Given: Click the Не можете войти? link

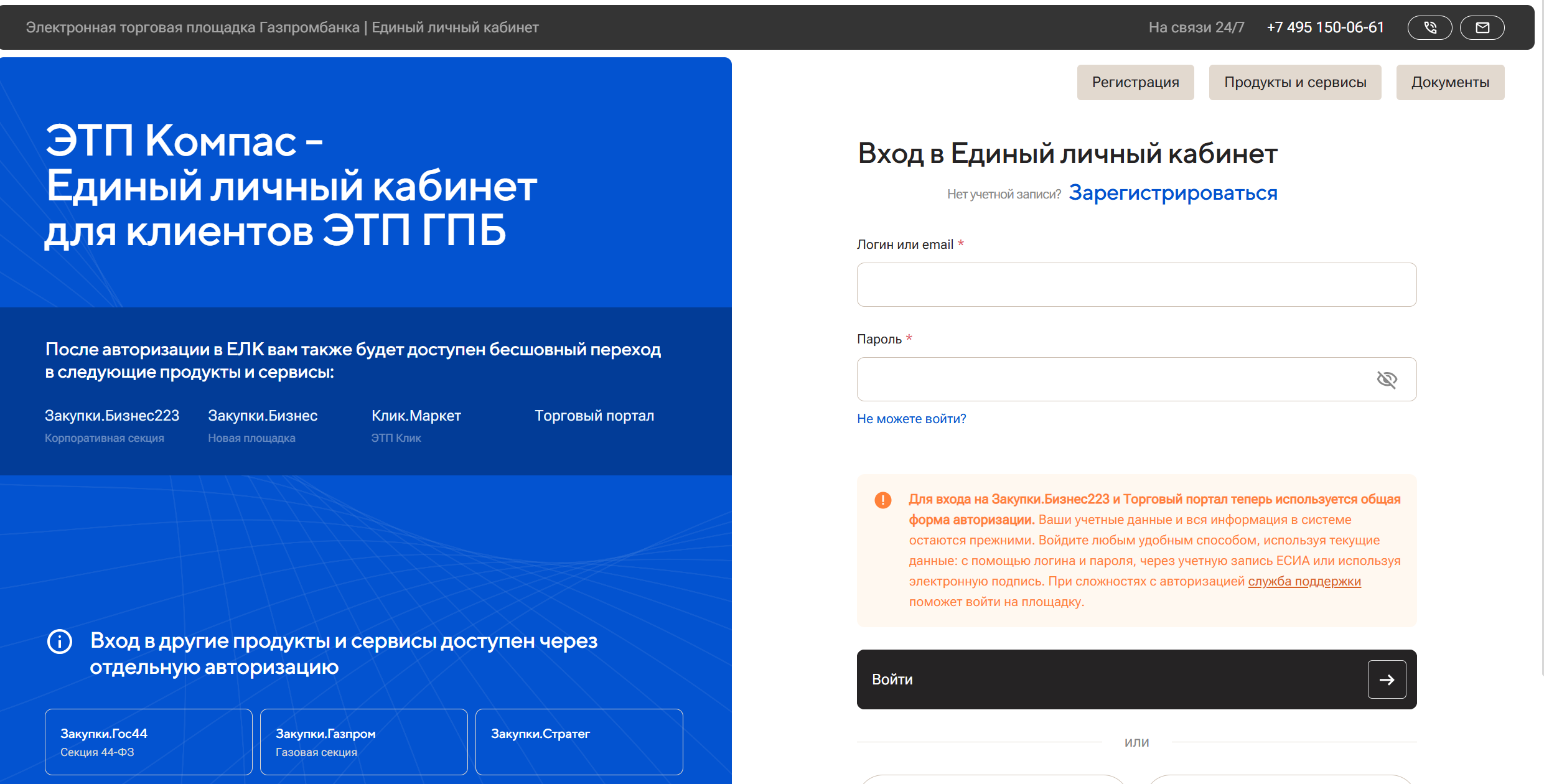Looking at the screenshot, I should (x=911, y=419).
